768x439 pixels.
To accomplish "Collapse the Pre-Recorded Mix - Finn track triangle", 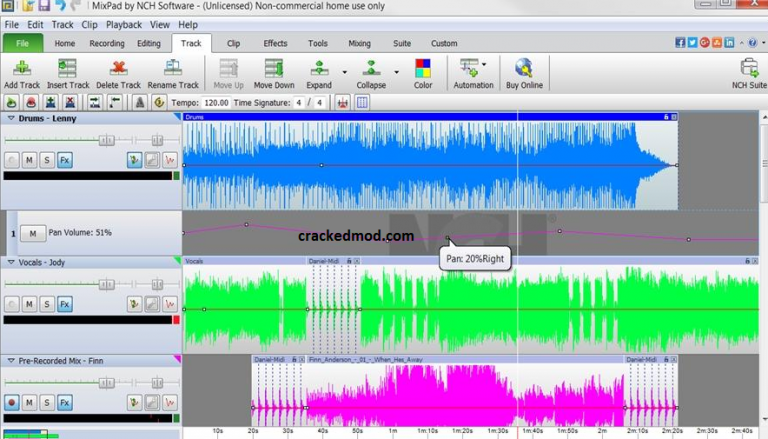I will coord(11,361).
